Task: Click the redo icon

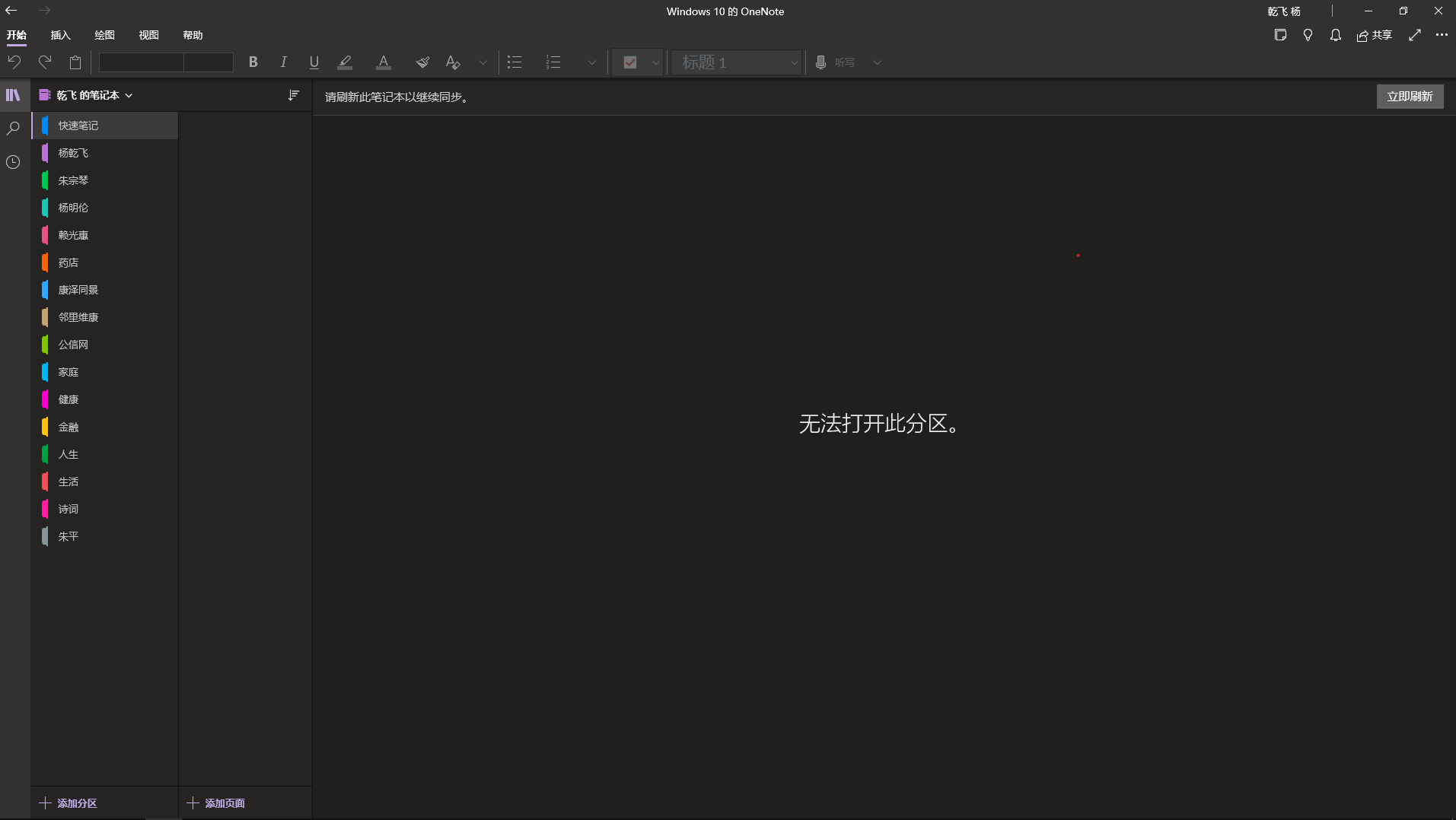Action: coord(45,62)
